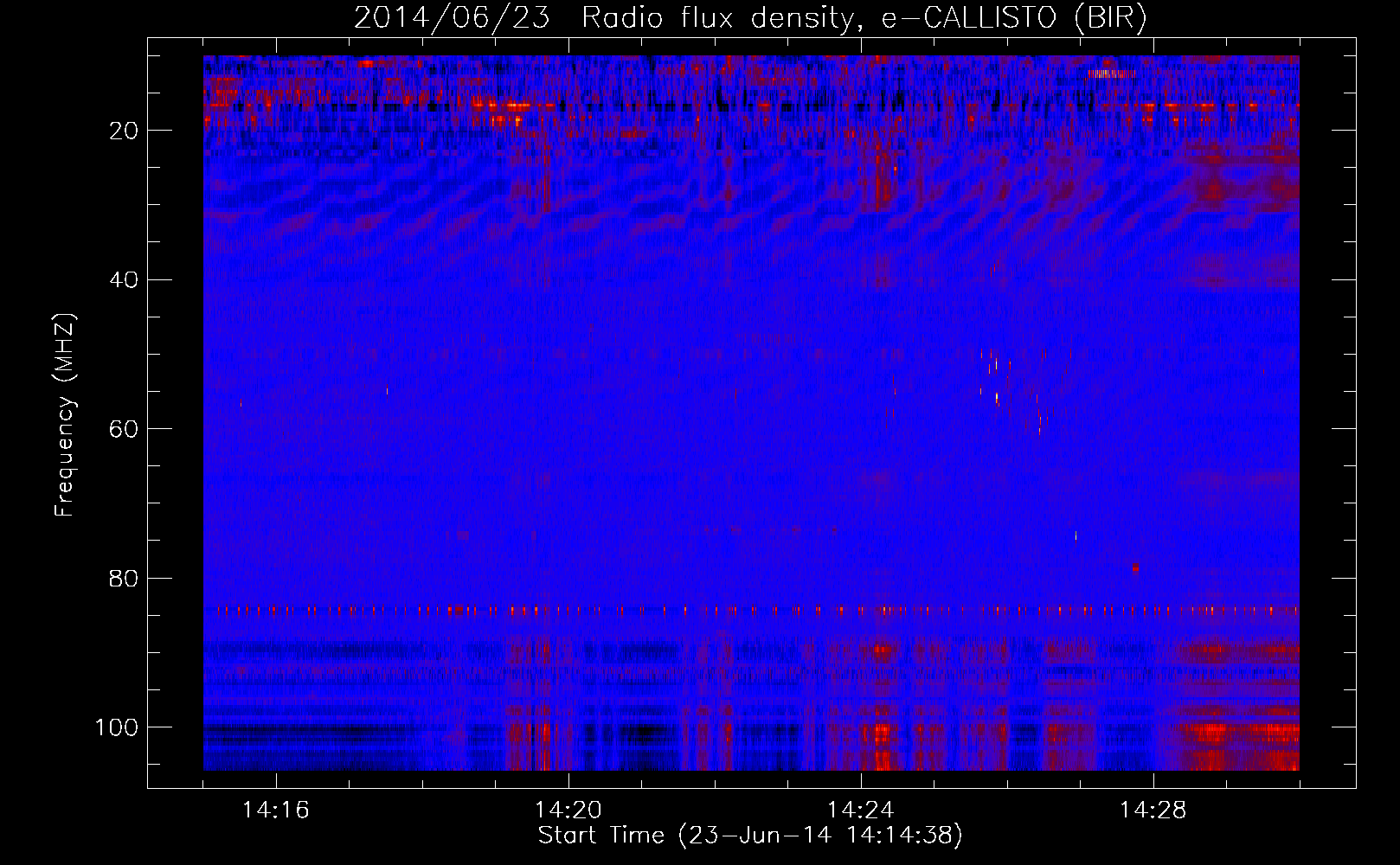Click the frequency label "20"
This screenshot has width=1400, height=865.
(x=124, y=131)
